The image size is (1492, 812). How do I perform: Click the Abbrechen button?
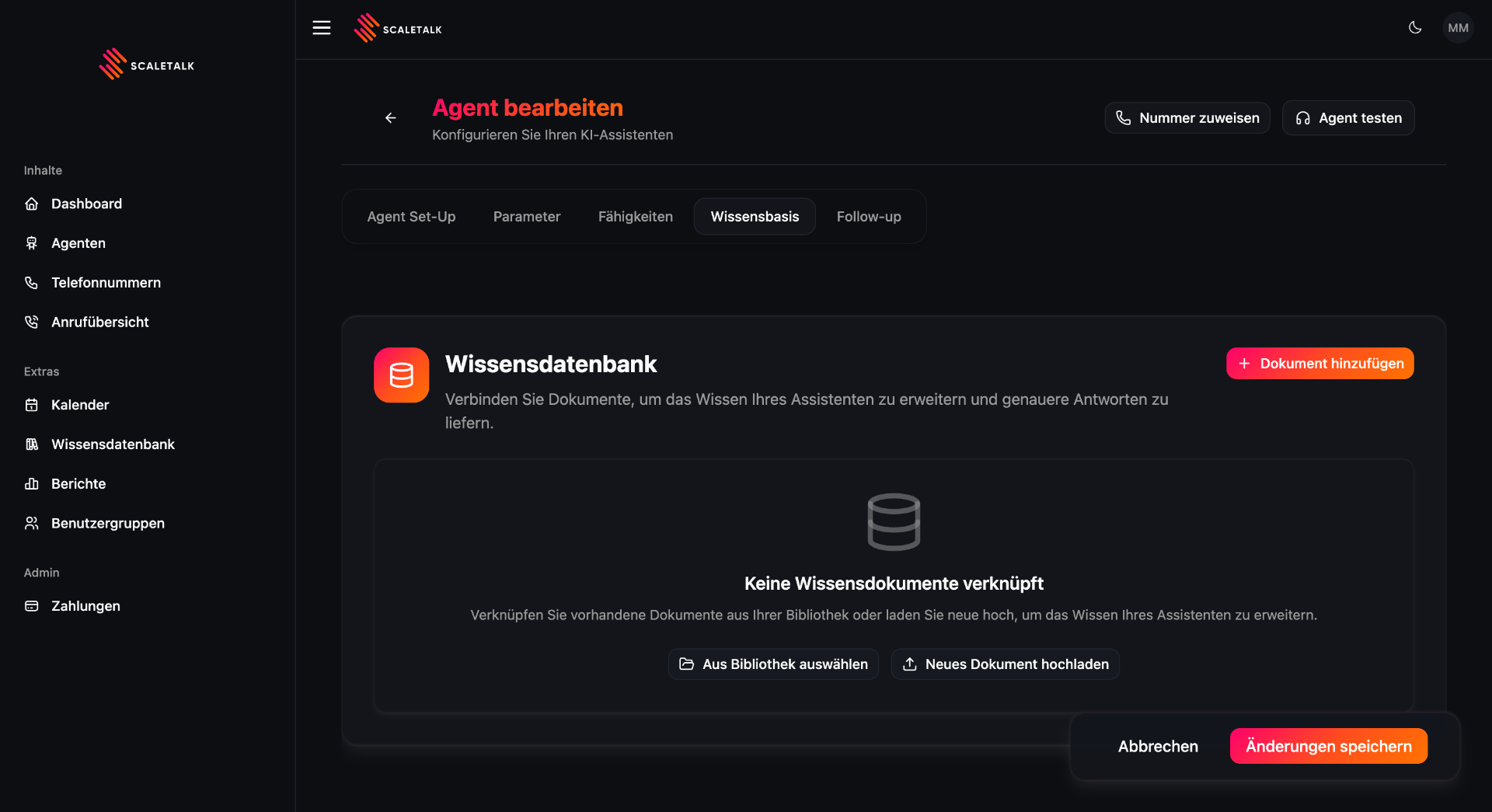coord(1158,747)
